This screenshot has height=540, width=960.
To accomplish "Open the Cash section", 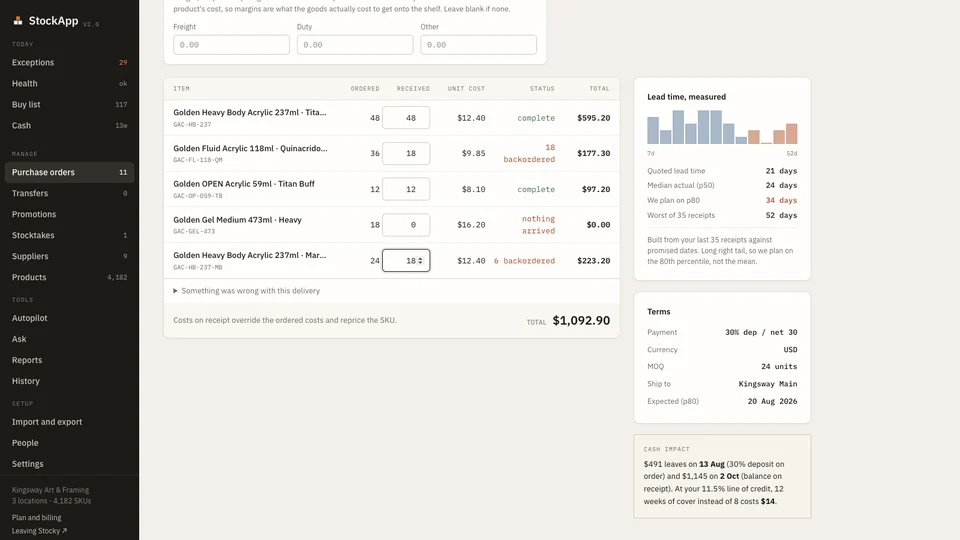I will coord(69,126).
